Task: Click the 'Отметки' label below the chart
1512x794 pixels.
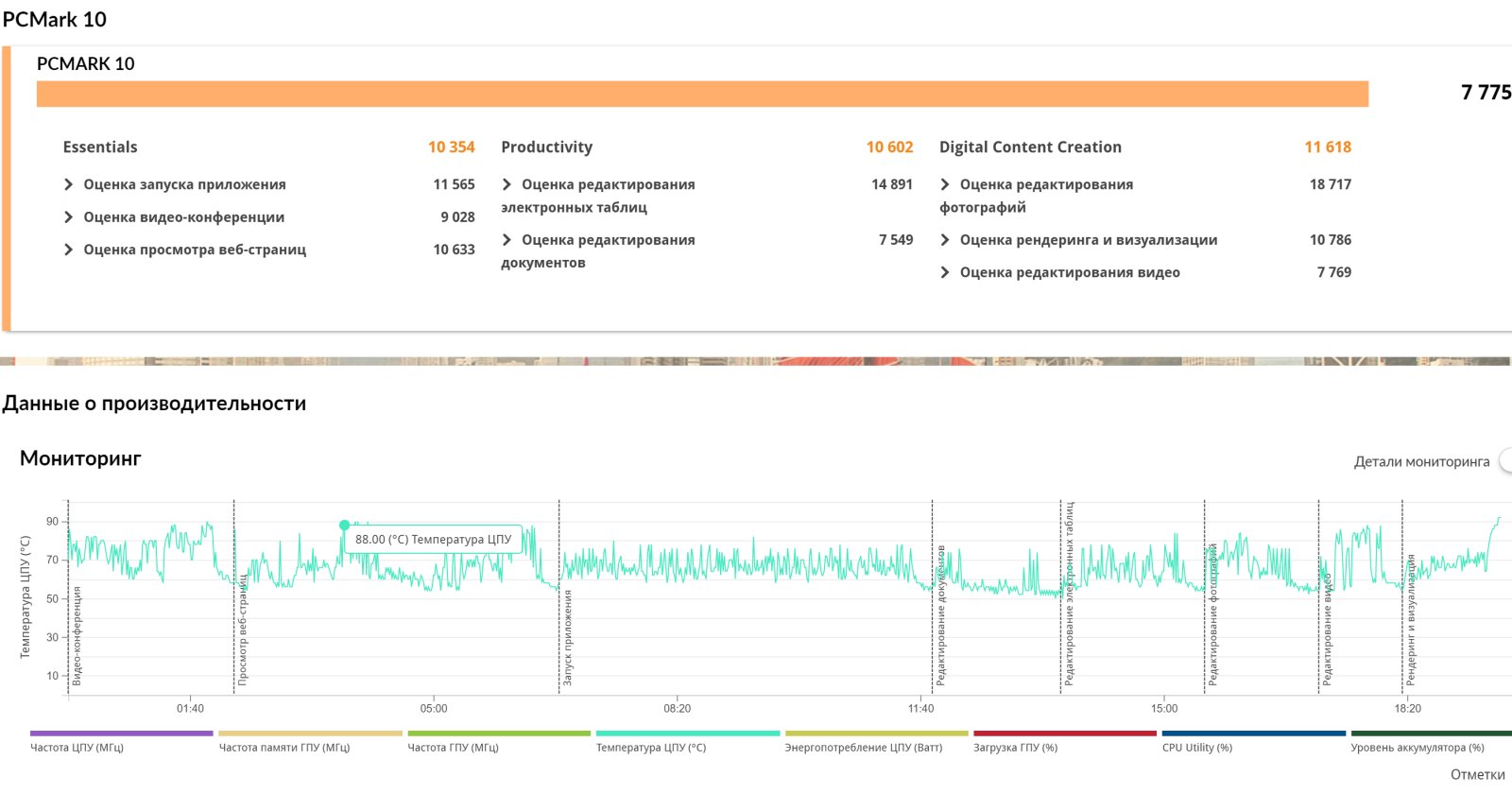Action: 1478,774
